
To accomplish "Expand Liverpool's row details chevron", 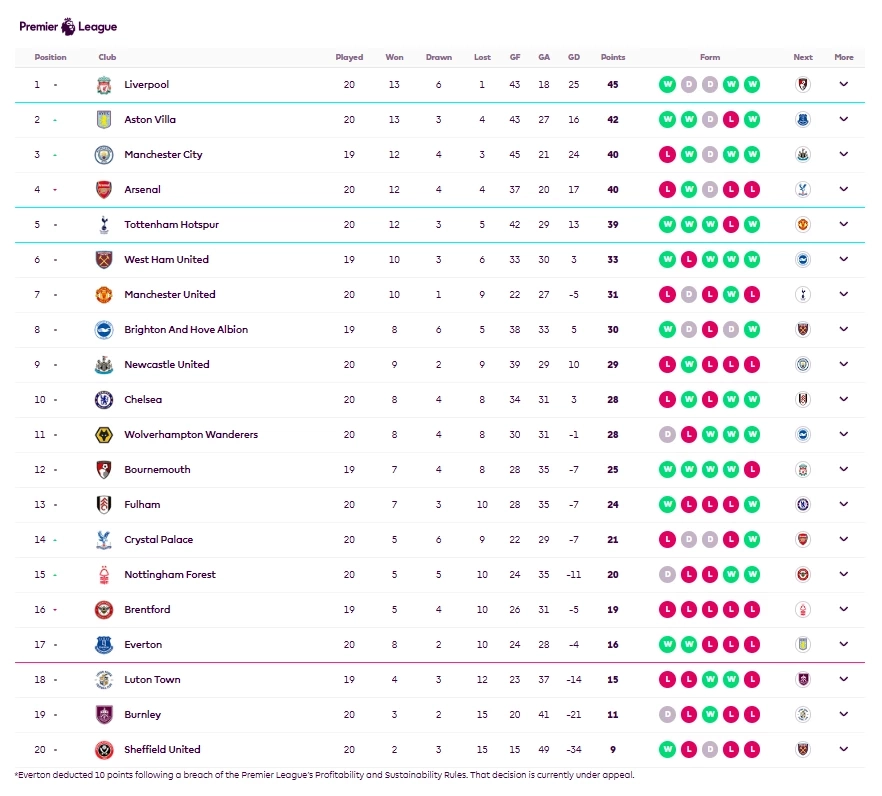I will click(844, 85).
